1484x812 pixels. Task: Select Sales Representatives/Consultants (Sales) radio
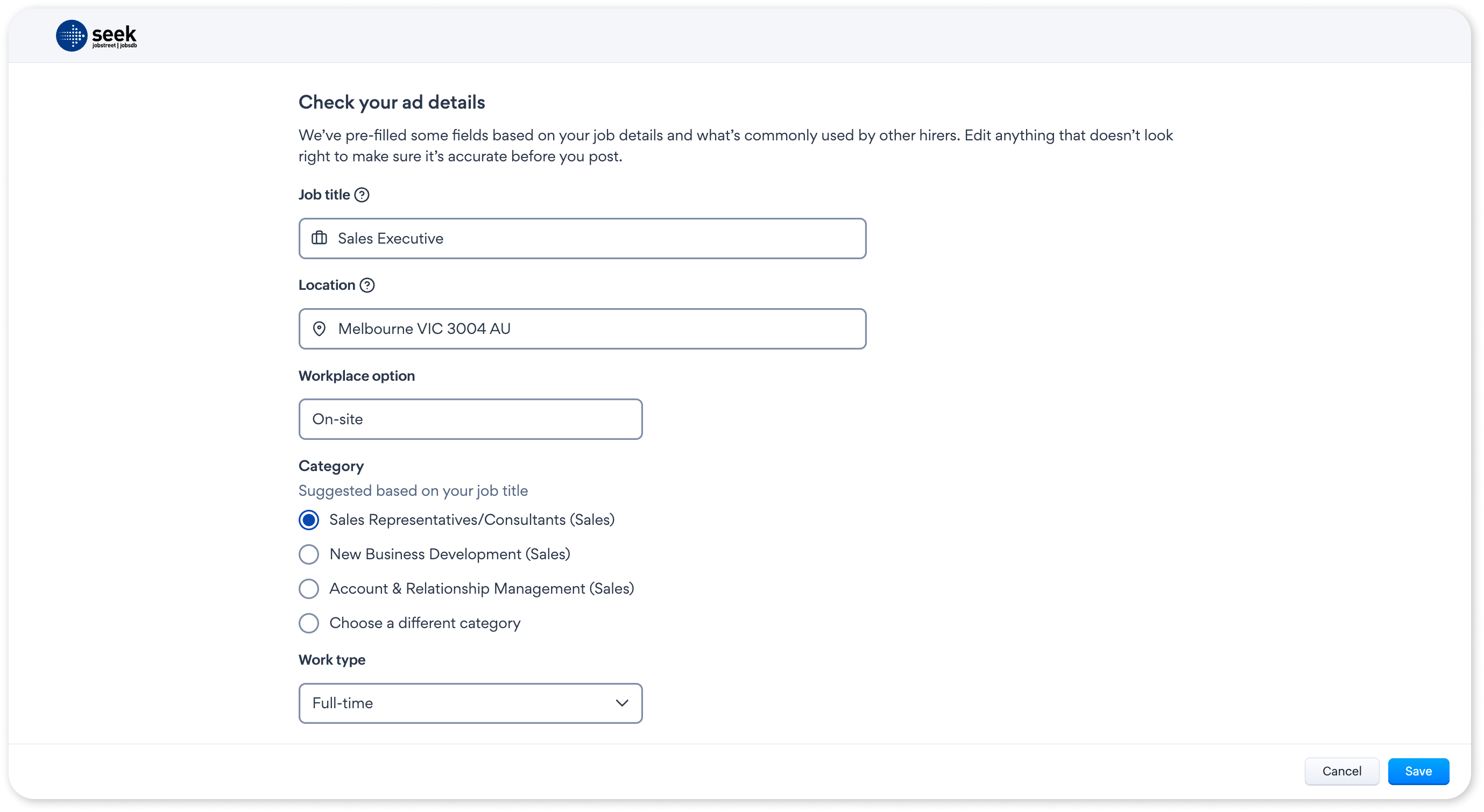click(x=309, y=519)
